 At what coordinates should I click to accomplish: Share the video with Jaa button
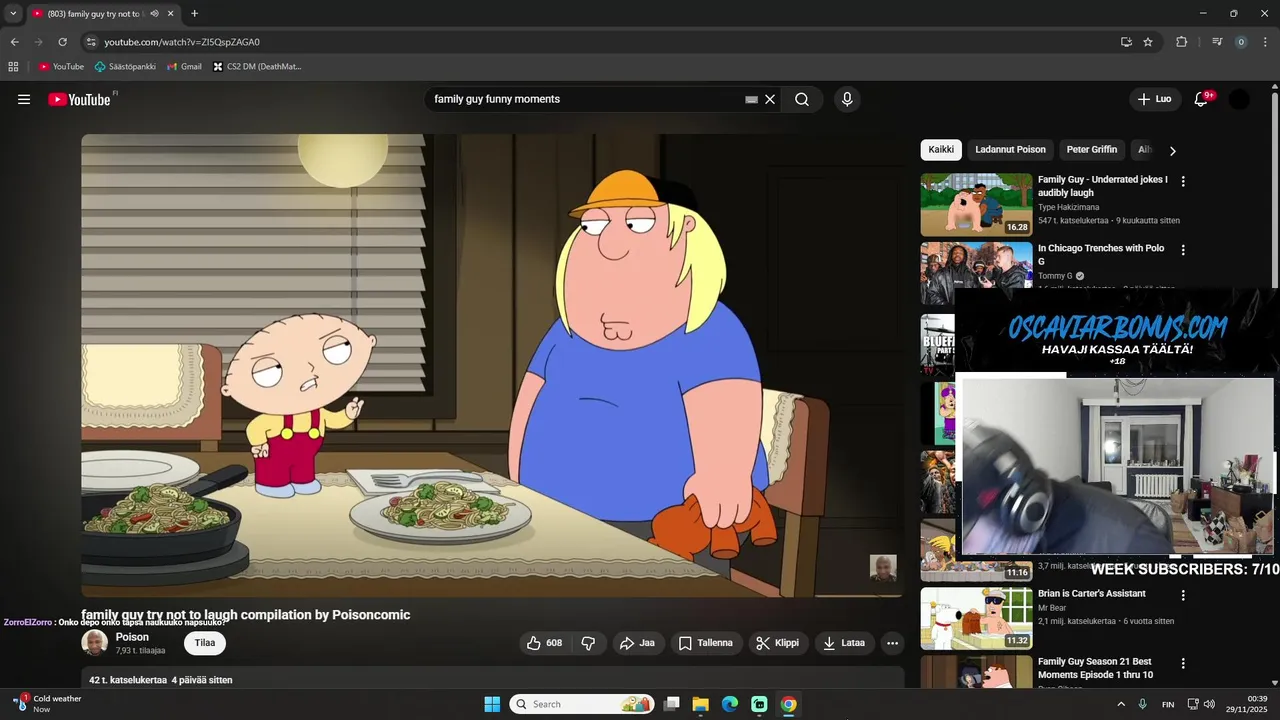coord(637,643)
